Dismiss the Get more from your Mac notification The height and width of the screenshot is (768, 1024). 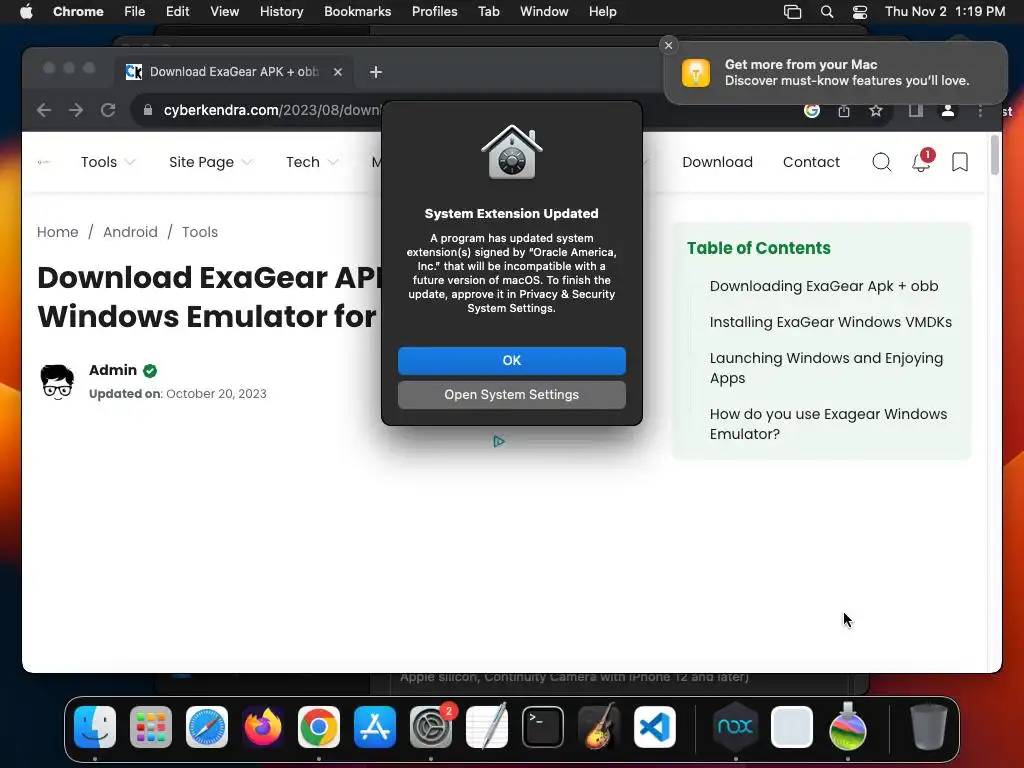click(x=668, y=45)
